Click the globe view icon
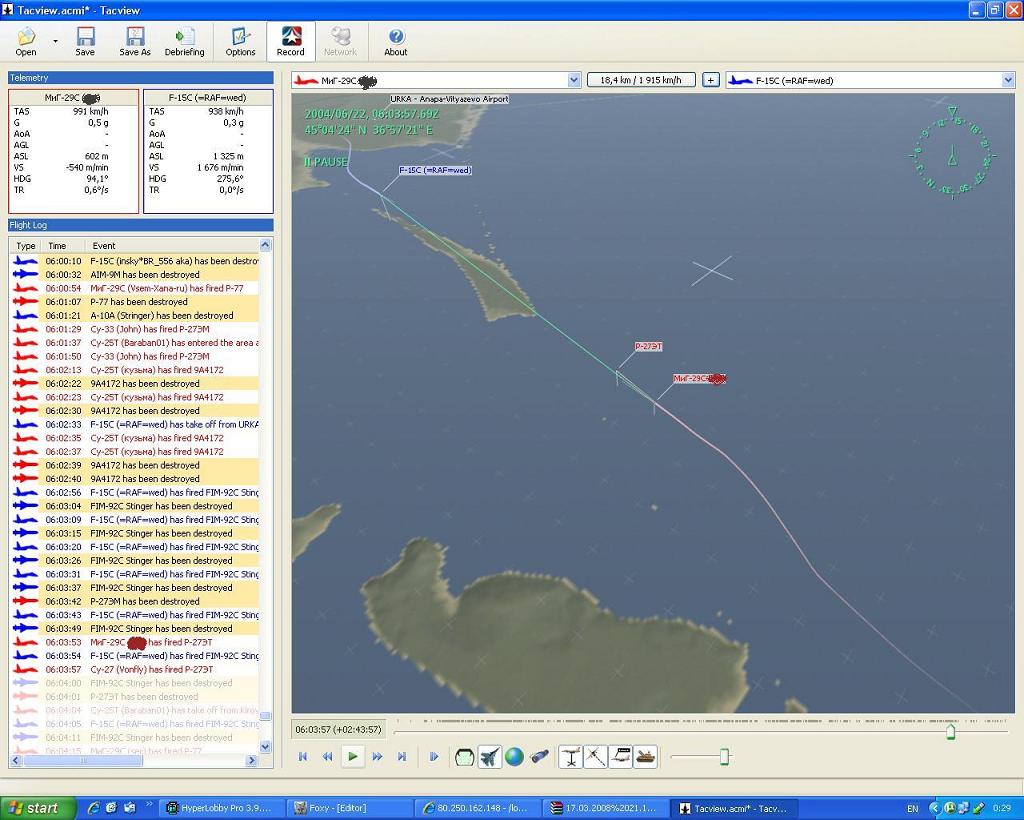Screen dimensions: 1024x820 point(514,757)
